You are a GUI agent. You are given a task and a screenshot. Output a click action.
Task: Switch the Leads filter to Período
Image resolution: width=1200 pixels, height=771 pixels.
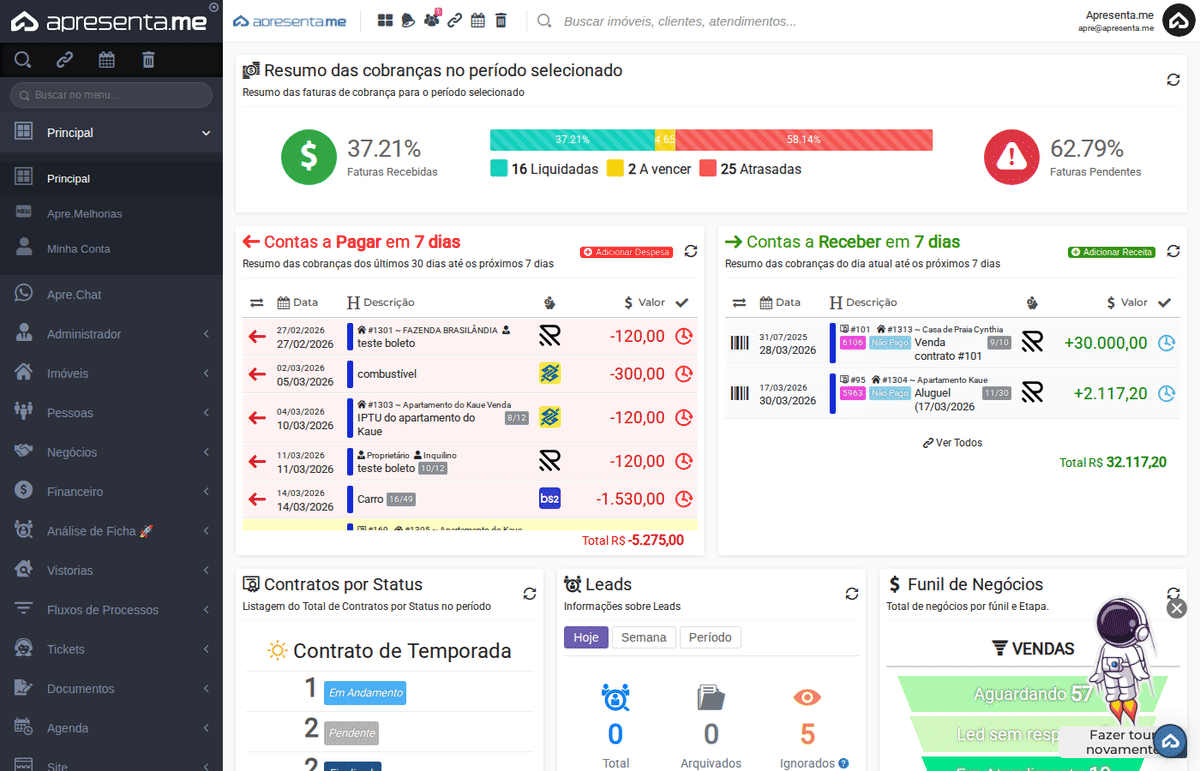click(x=710, y=637)
